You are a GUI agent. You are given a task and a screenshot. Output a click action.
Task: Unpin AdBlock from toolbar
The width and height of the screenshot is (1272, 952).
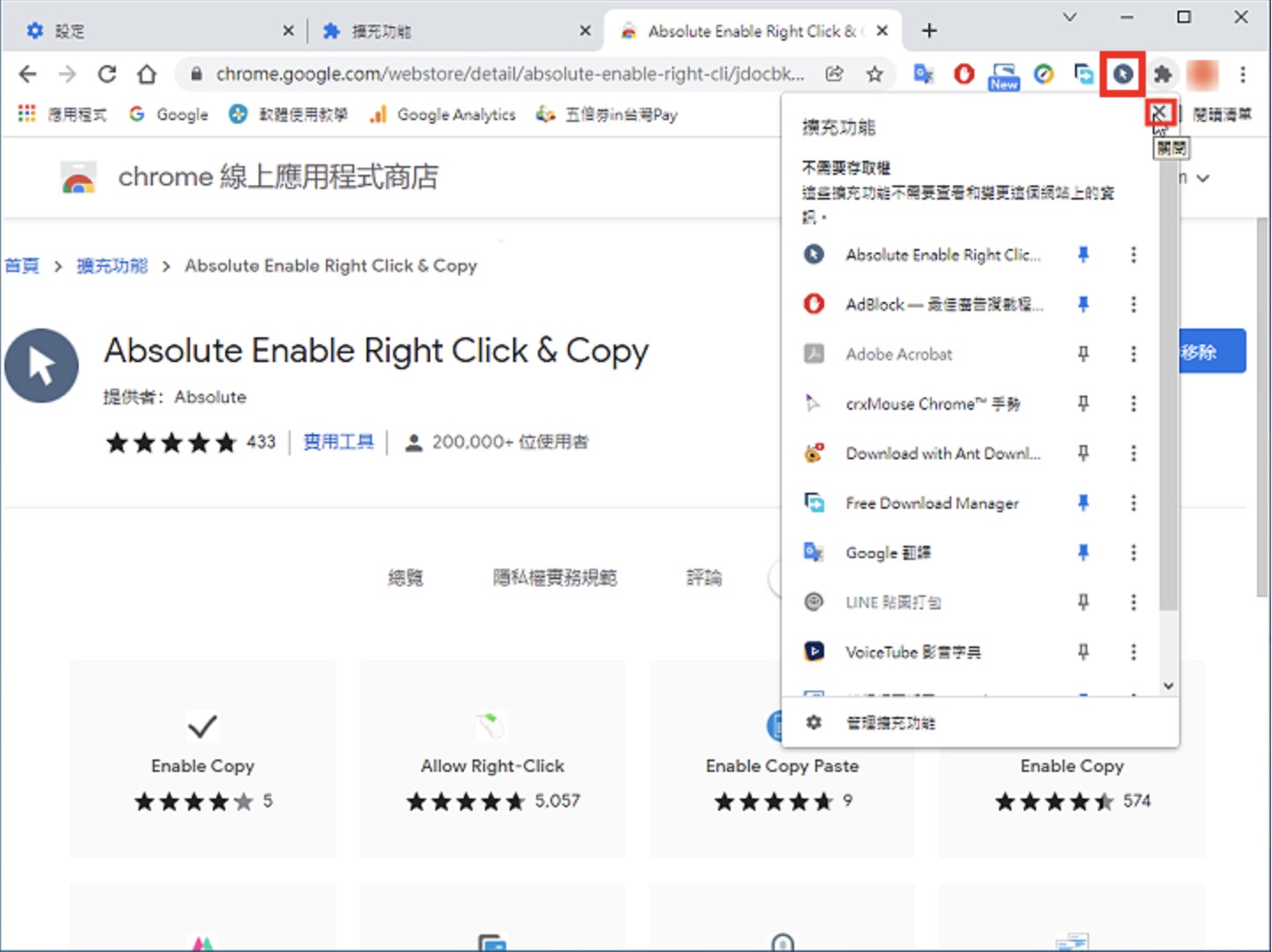1083,305
